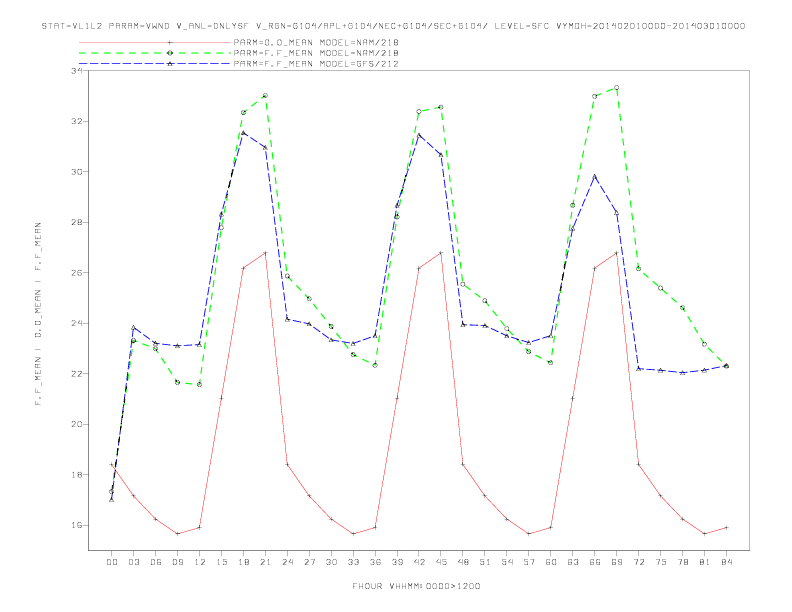
Task: Click x-axis tick label 09
Action: (x=177, y=562)
